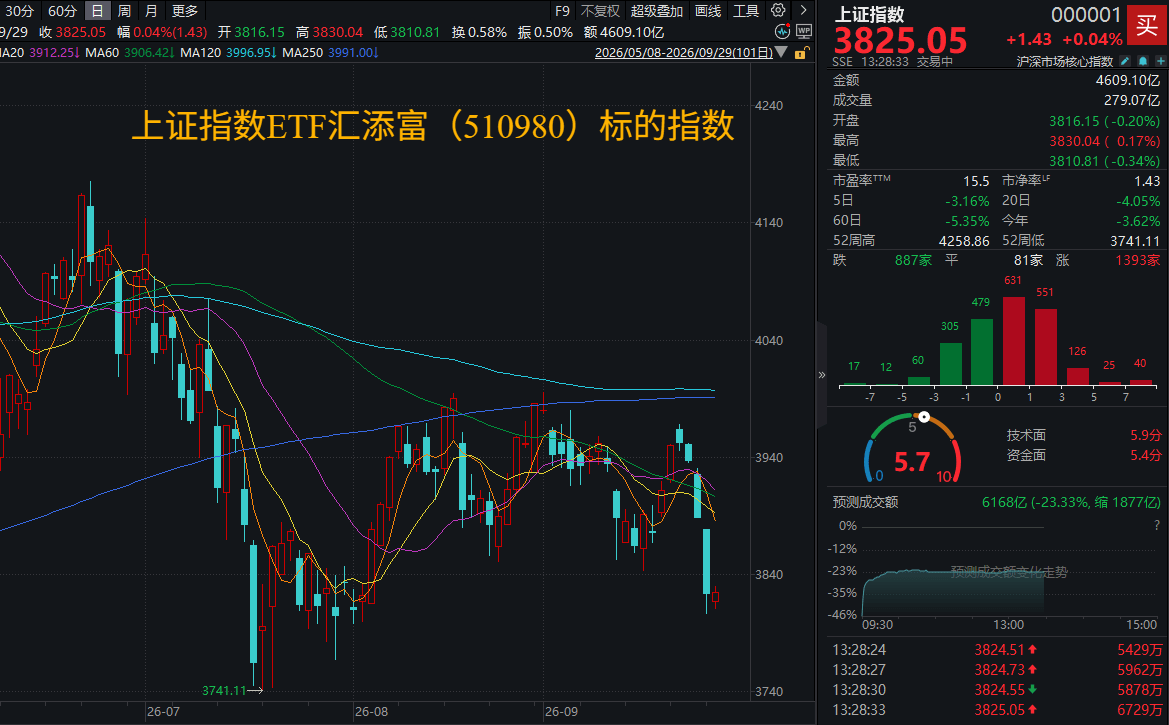Click the 技术面 score 5.9分
1169x725 pixels.
[x=1146, y=435]
